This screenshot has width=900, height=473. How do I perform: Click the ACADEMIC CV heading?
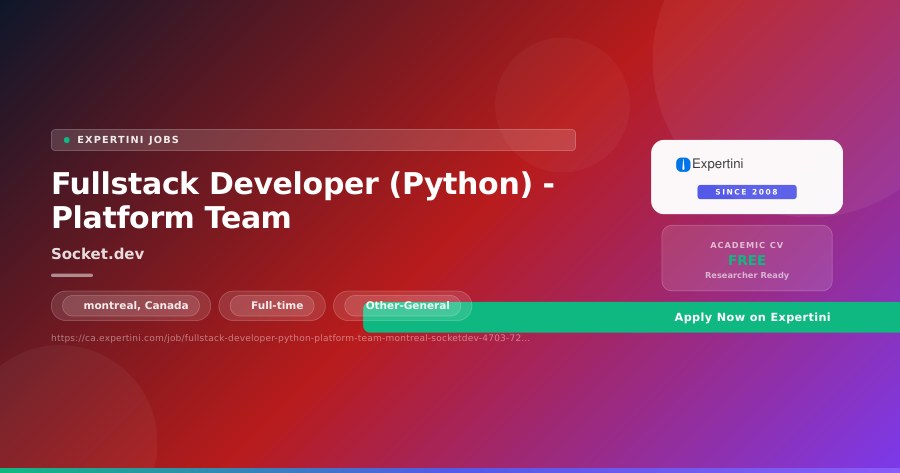pyautogui.click(x=747, y=245)
